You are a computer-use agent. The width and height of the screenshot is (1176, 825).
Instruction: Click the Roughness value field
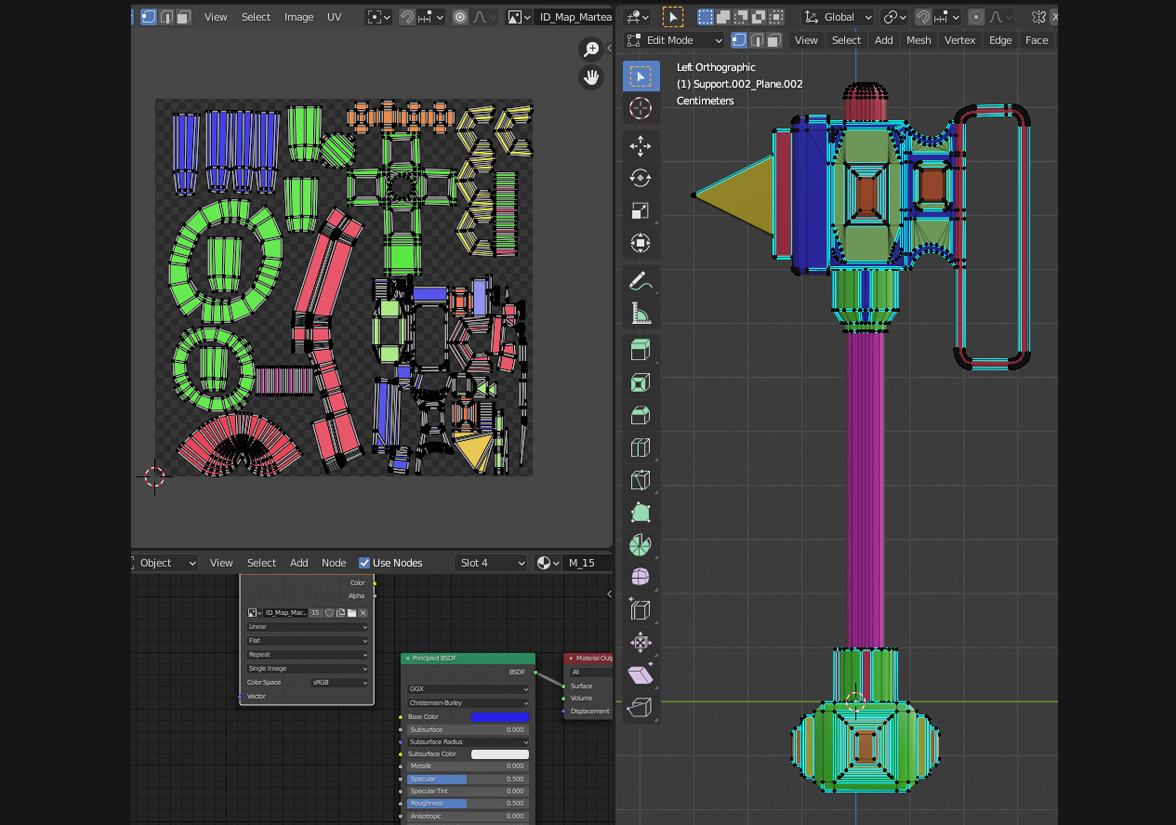pyautogui.click(x=467, y=803)
